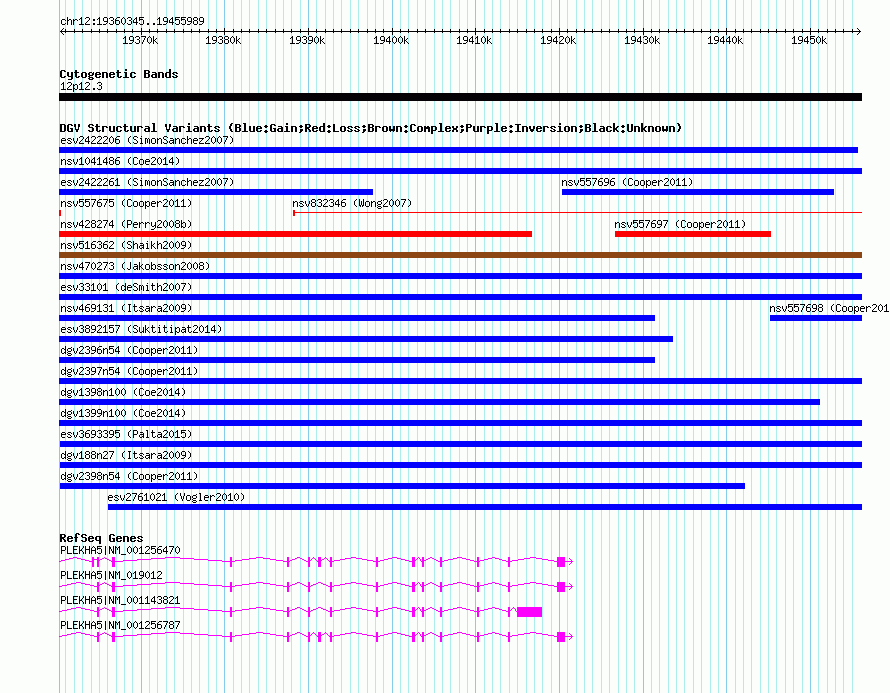This screenshot has height=693, width=890.
Task: Click the red bar under nsv557697
Action: click(x=692, y=234)
